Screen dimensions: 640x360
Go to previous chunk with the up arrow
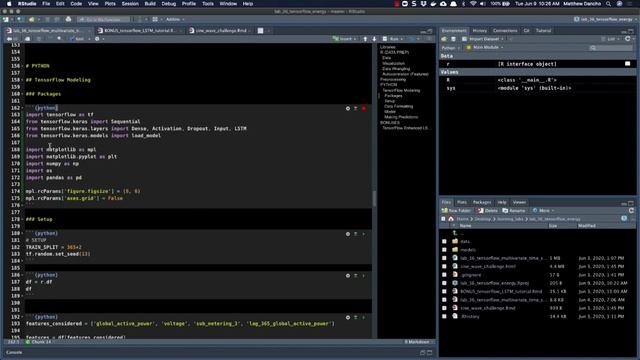click(x=365, y=39)
